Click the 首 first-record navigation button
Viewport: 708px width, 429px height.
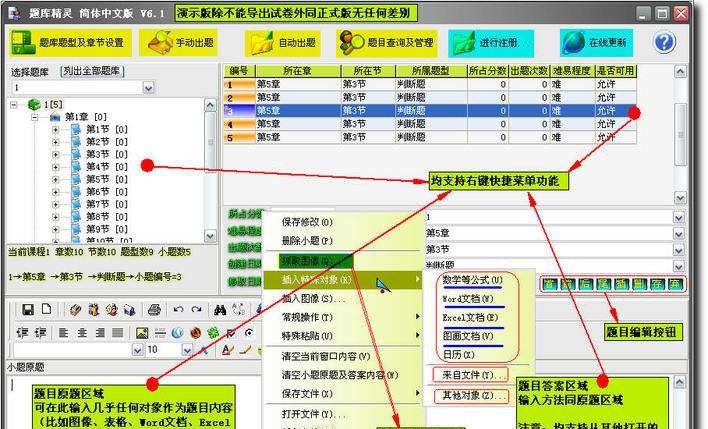[x=549, y=284]
